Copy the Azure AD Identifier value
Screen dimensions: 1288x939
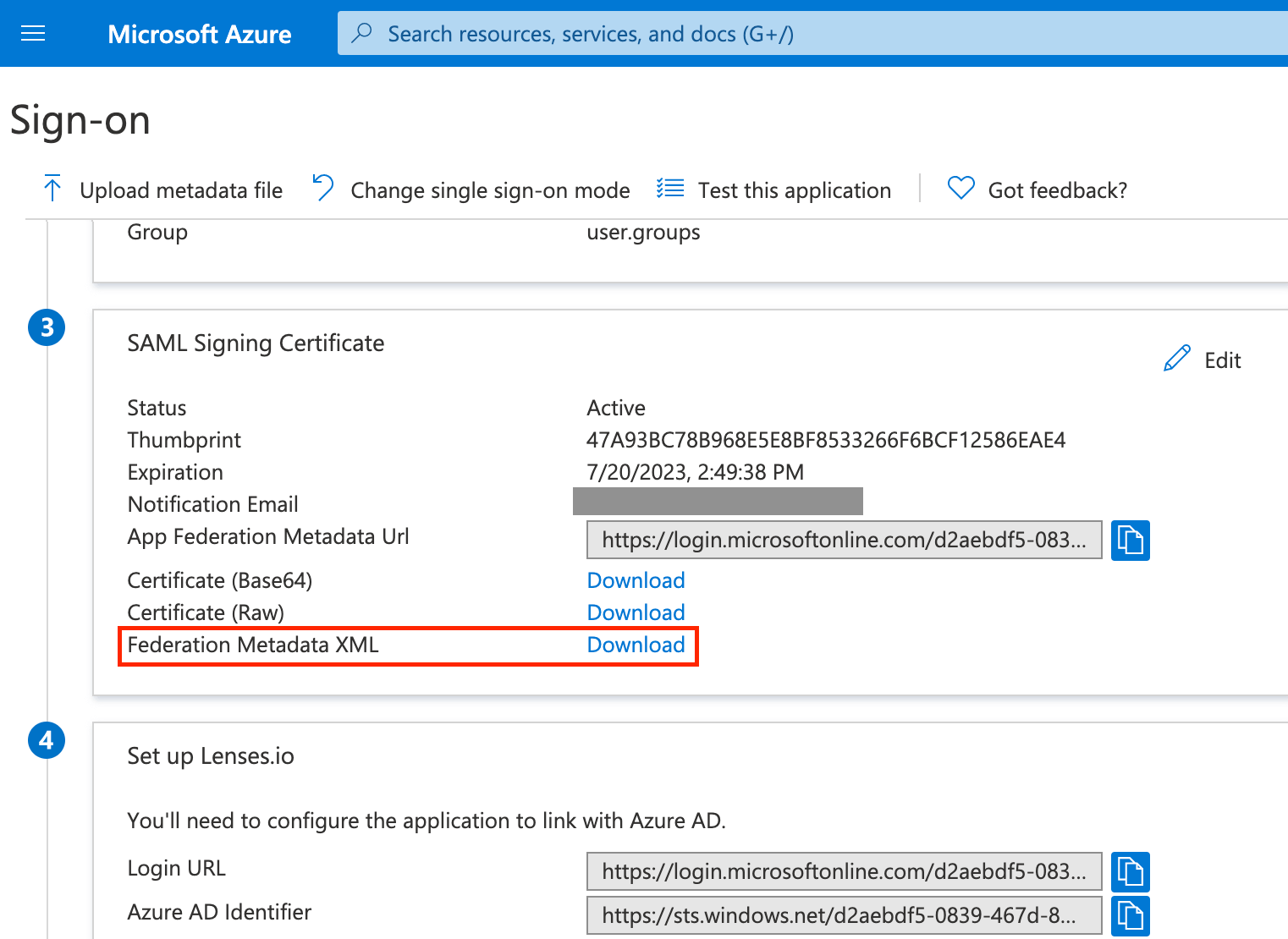coord(1131,916)
